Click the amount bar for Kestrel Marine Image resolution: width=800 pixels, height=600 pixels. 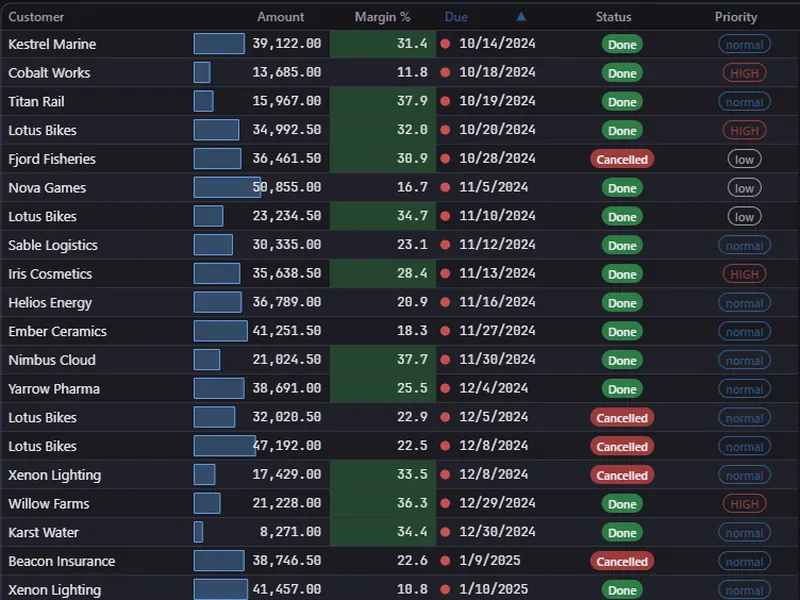click(x=219, y=44)
